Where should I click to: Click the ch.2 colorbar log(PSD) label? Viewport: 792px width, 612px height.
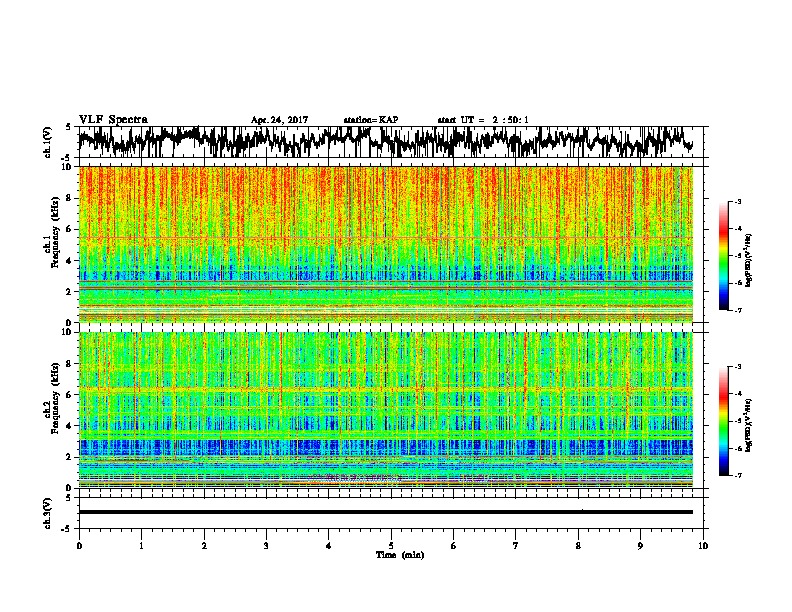(x=748, y=426)
